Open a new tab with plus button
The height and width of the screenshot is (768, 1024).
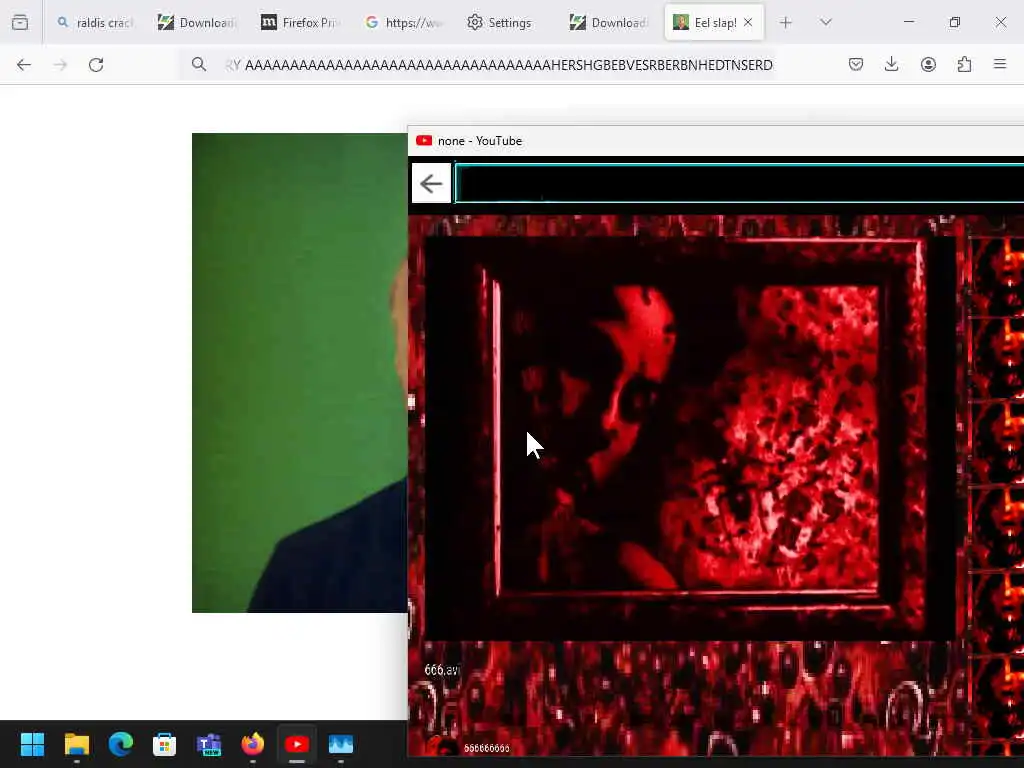(x=786, y=23)
